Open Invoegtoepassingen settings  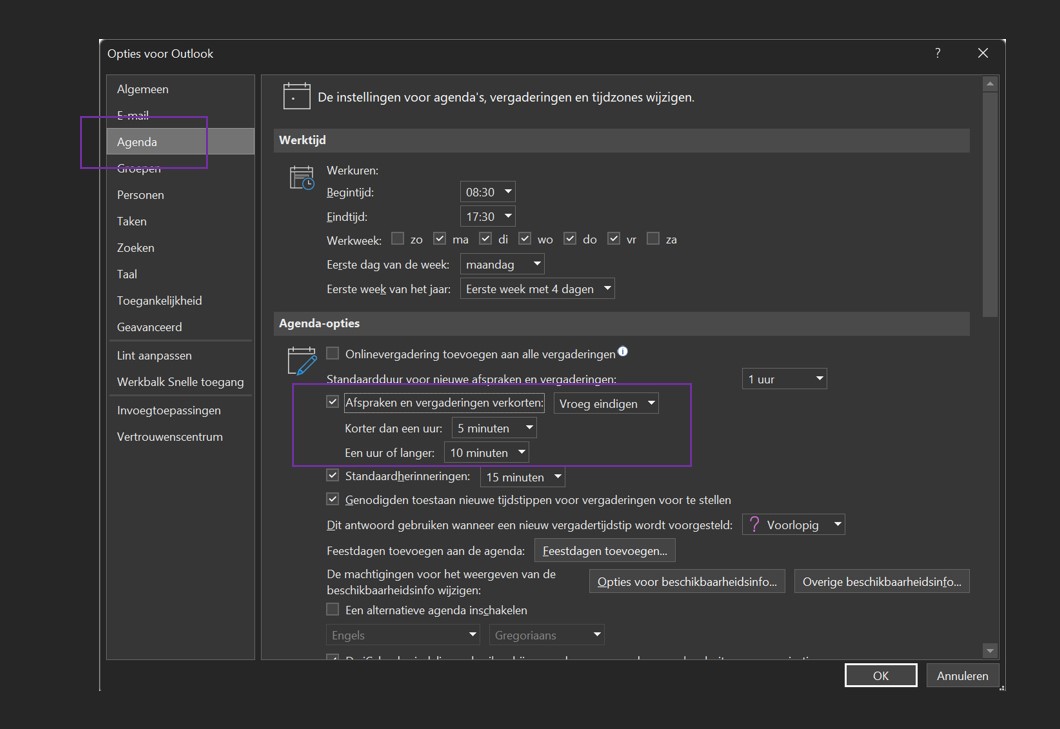click(x=180, y=410)
